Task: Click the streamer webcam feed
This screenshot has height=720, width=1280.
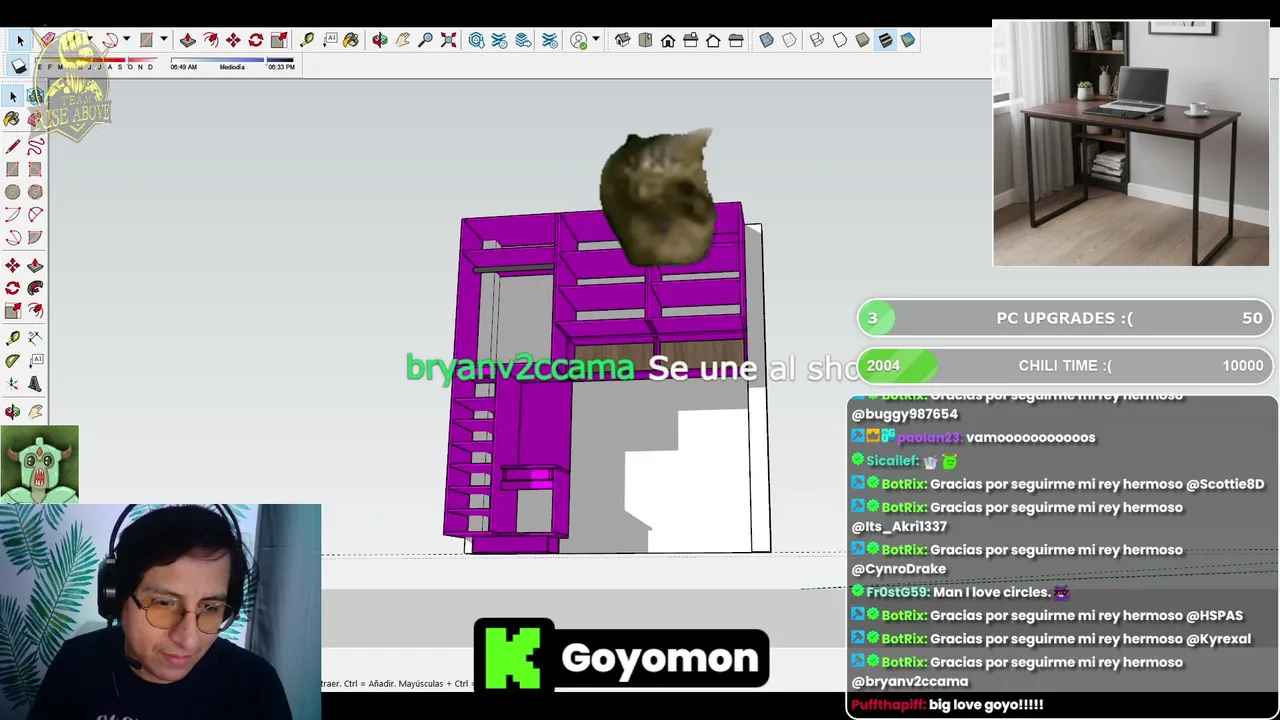Action: click(x=160, y=612)
